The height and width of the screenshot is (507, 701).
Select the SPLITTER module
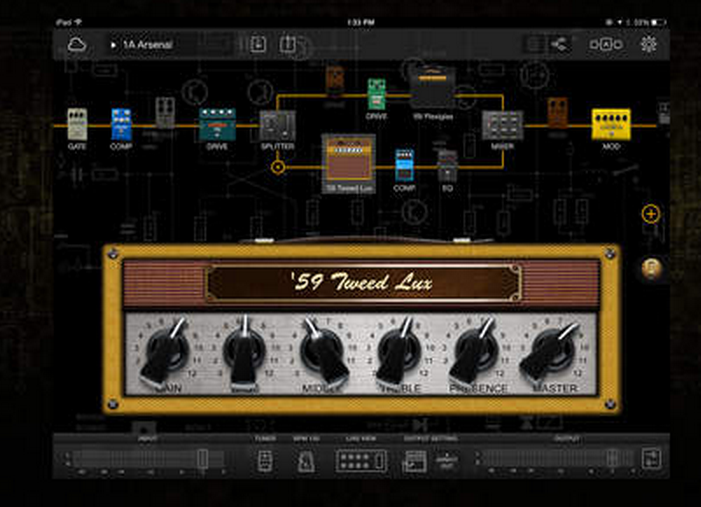click(x=278, y=126)
